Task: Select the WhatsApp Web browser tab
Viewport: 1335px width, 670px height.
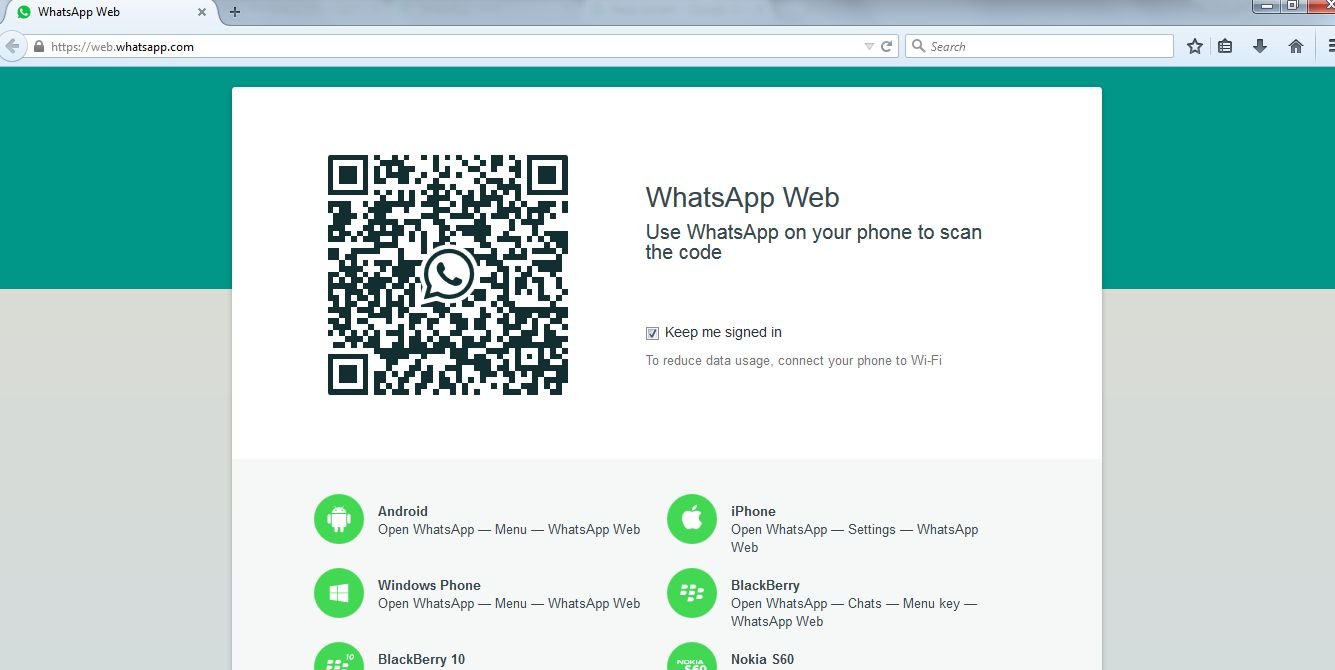Action: coord(111,12)
